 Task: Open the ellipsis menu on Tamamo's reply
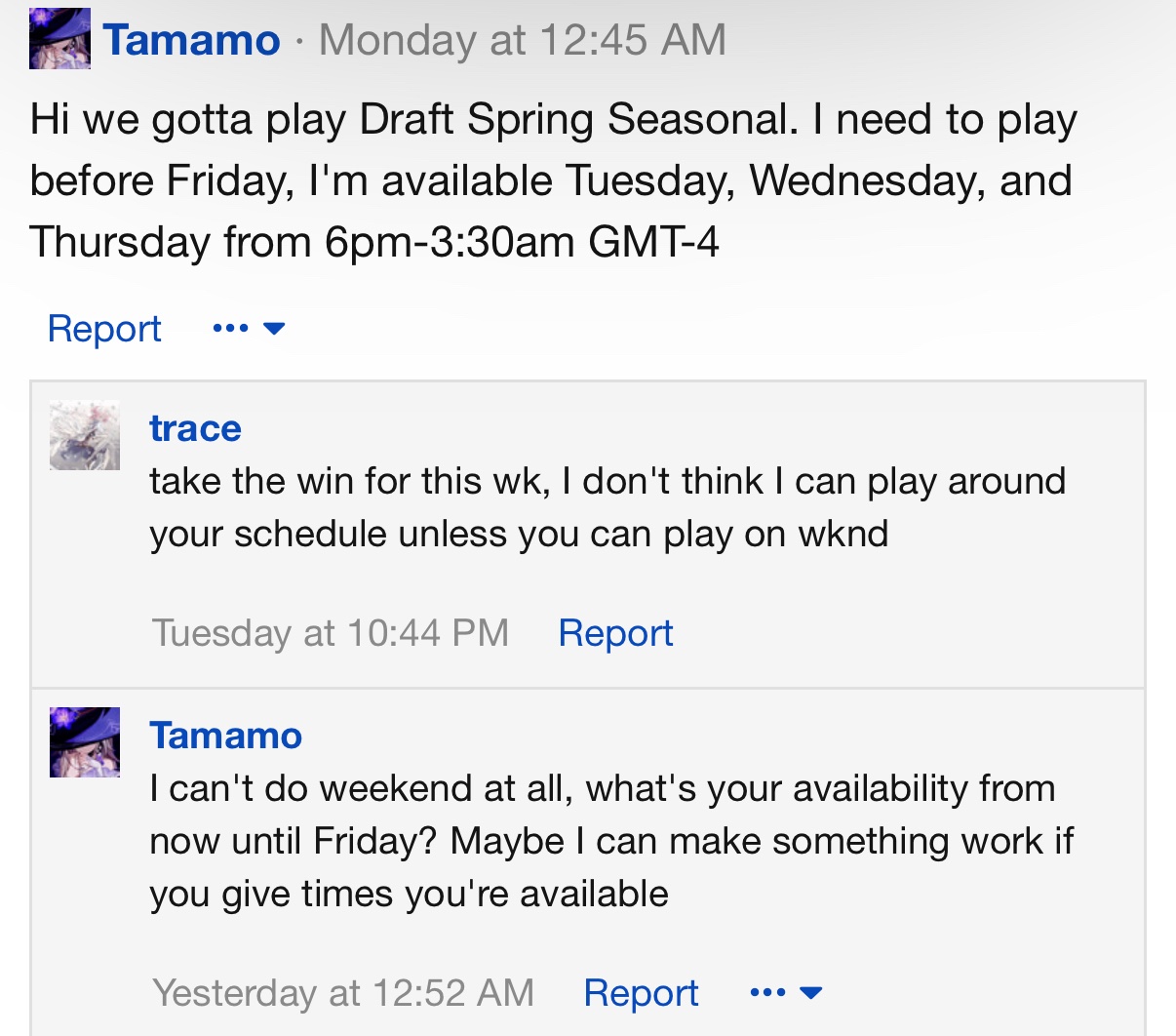767,993
